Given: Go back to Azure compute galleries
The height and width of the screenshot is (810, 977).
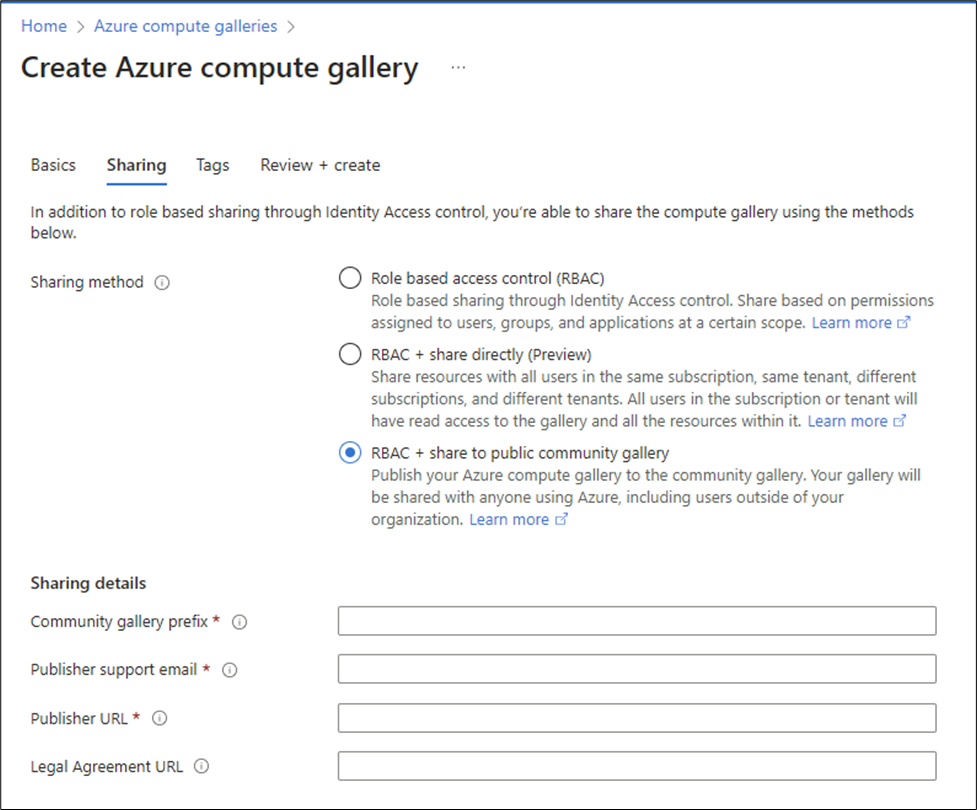Looking at the screenshot, I should 186,26.
